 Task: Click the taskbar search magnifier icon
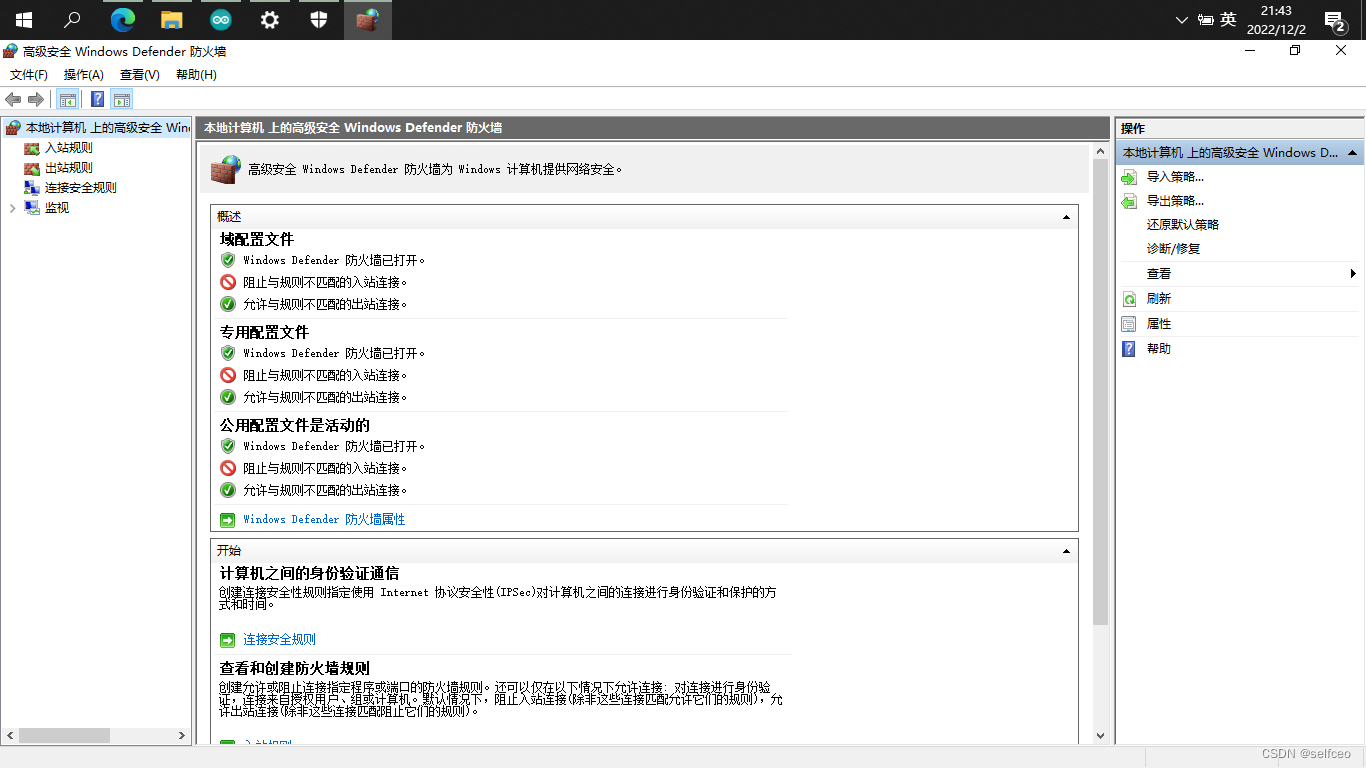pyautogui.click(x=72, y=20)
